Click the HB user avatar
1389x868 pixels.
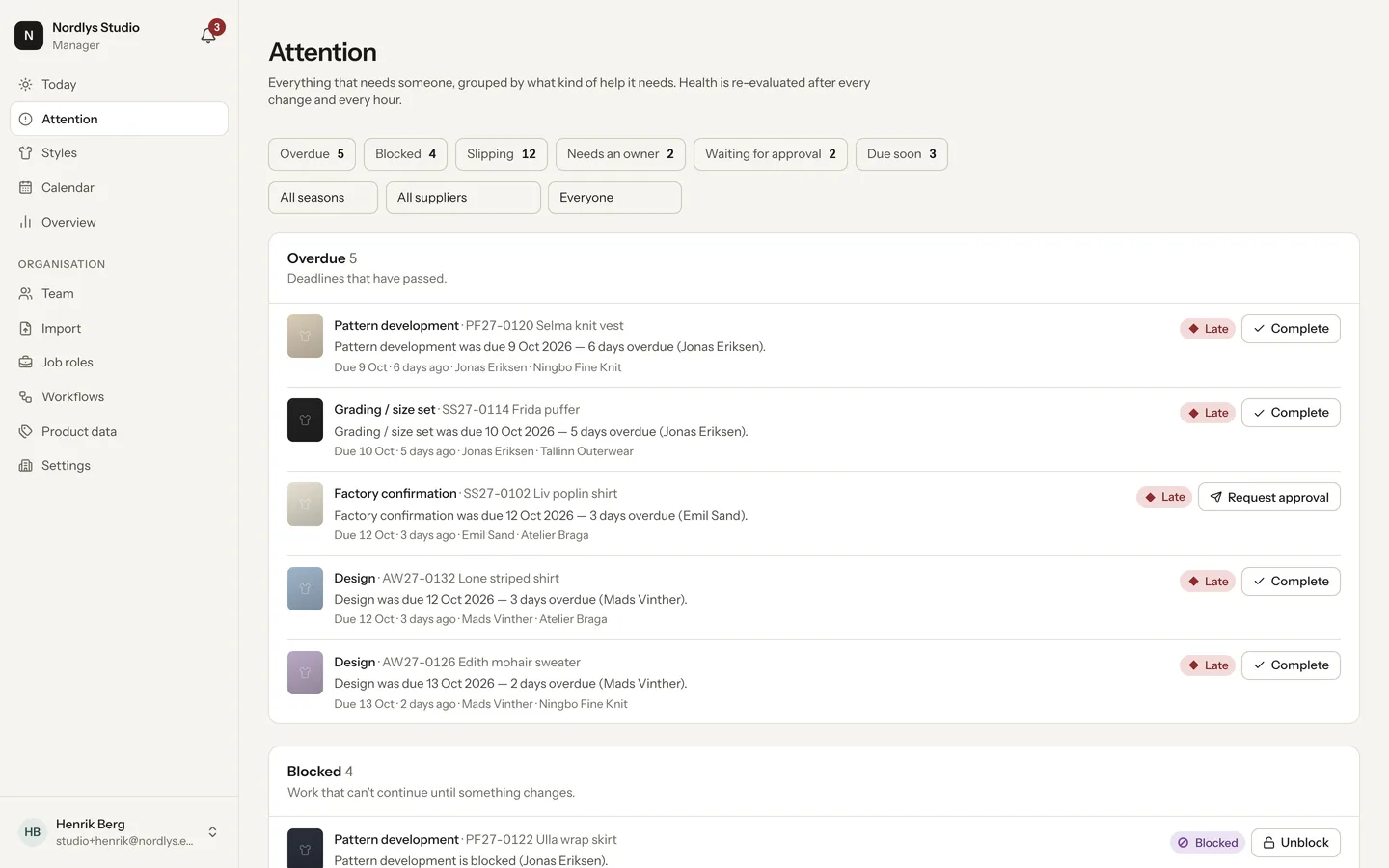(x=33, y=832)
